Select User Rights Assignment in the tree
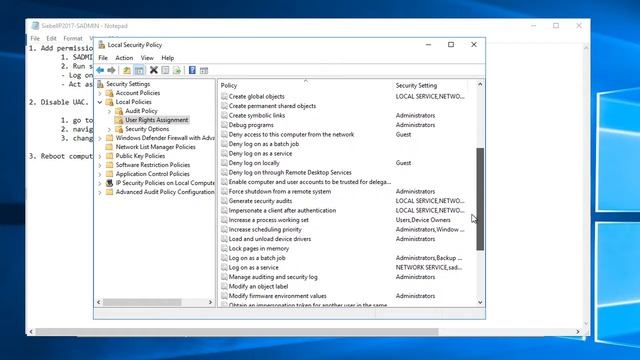 [156, 120]
